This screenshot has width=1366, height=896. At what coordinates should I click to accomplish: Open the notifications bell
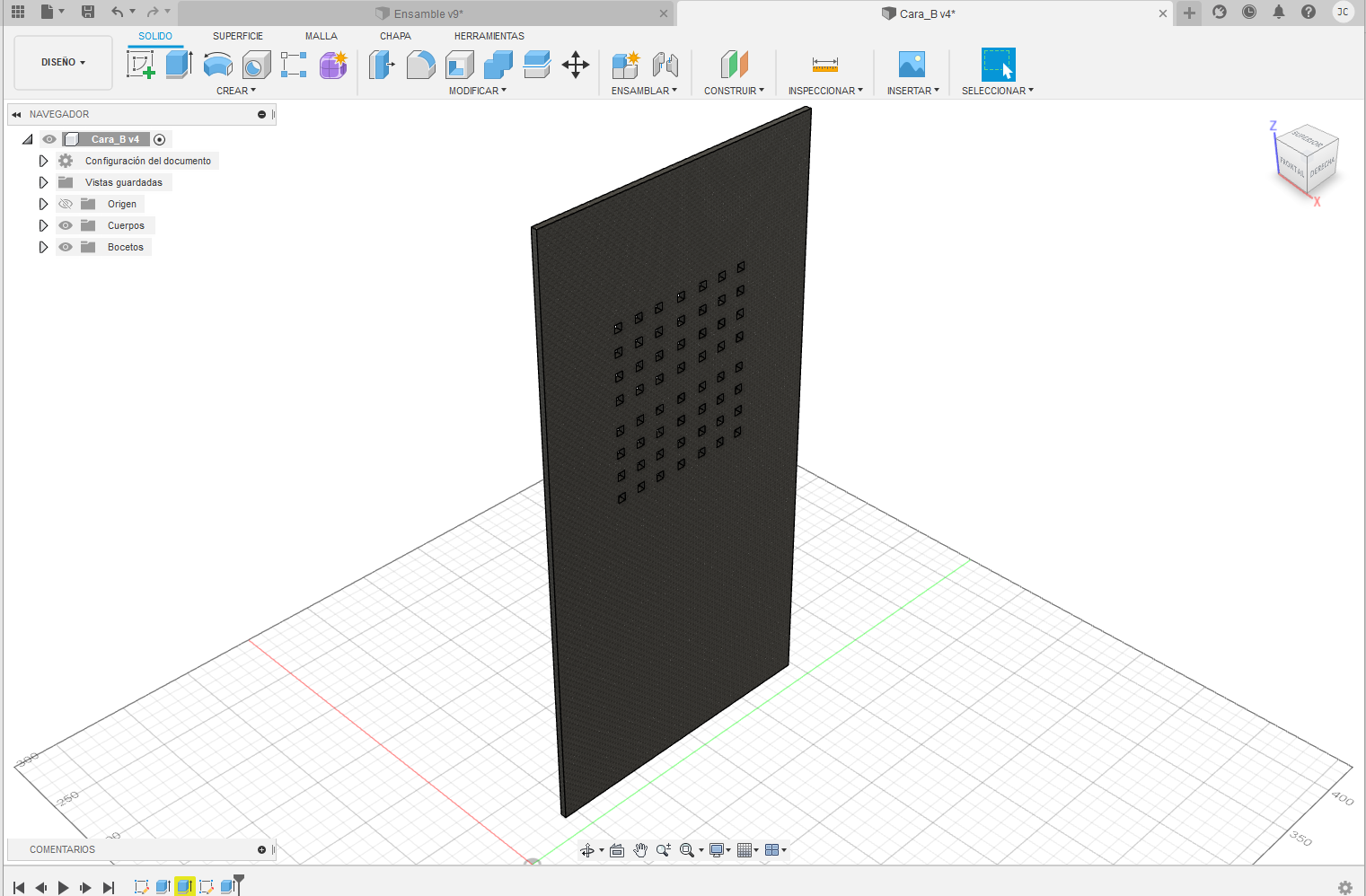click(x=1279, y=12)
